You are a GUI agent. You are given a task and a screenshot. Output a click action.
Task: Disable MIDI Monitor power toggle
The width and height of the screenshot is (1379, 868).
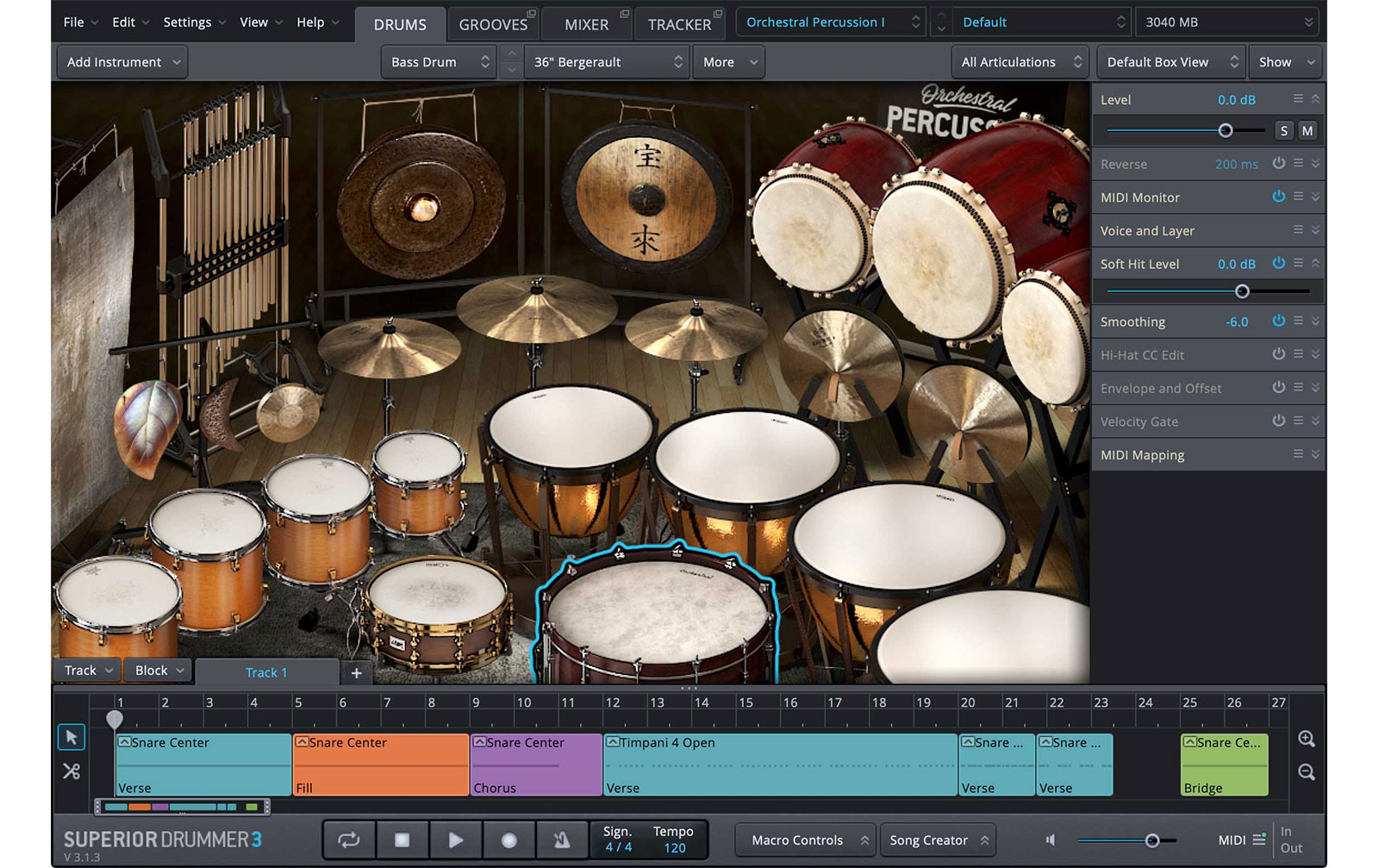coord(1278,197)
